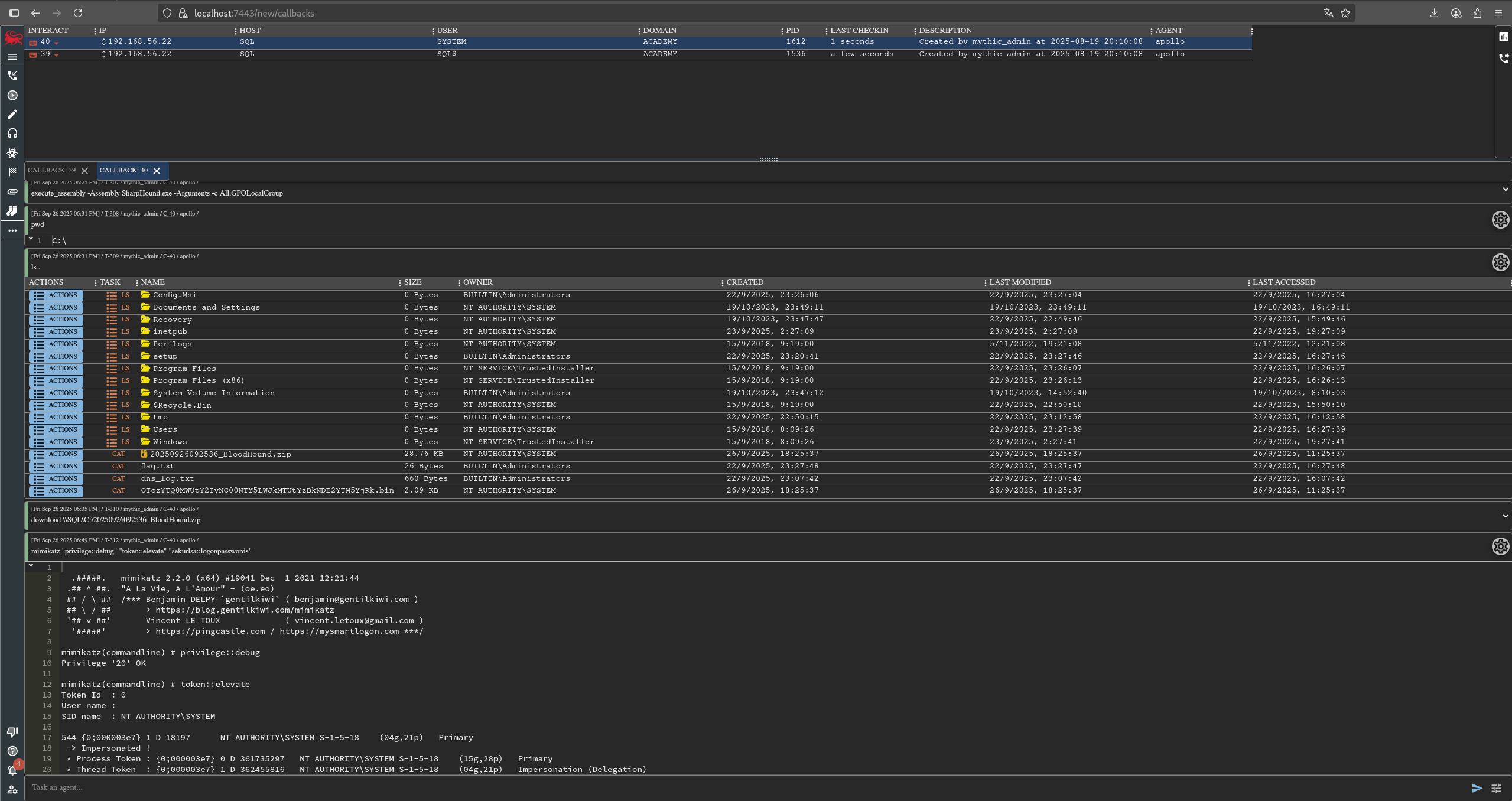The image size is (1512, 801).
Task: Open the socks proxies sidebar icon
Action: 12,211
